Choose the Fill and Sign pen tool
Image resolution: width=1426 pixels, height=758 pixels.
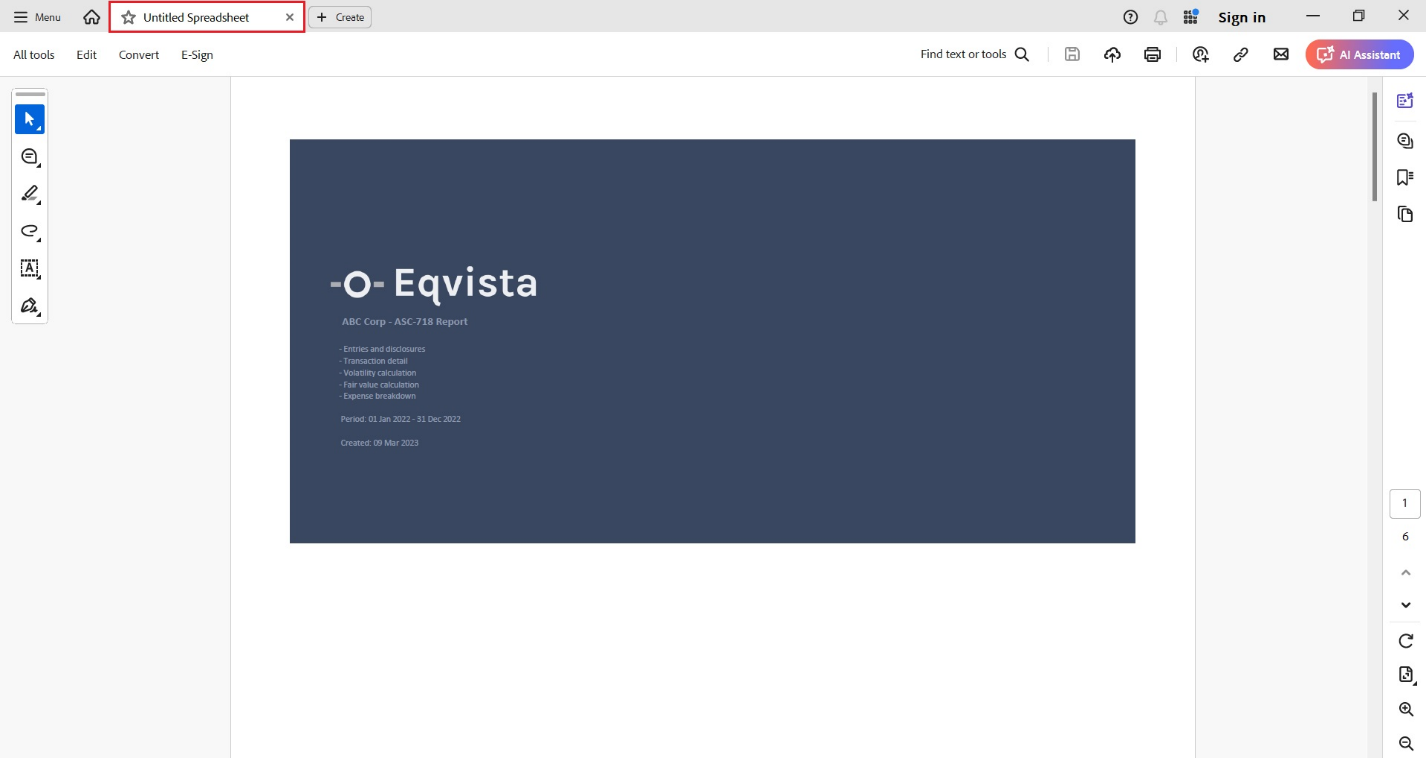click(x=30, y=305)
